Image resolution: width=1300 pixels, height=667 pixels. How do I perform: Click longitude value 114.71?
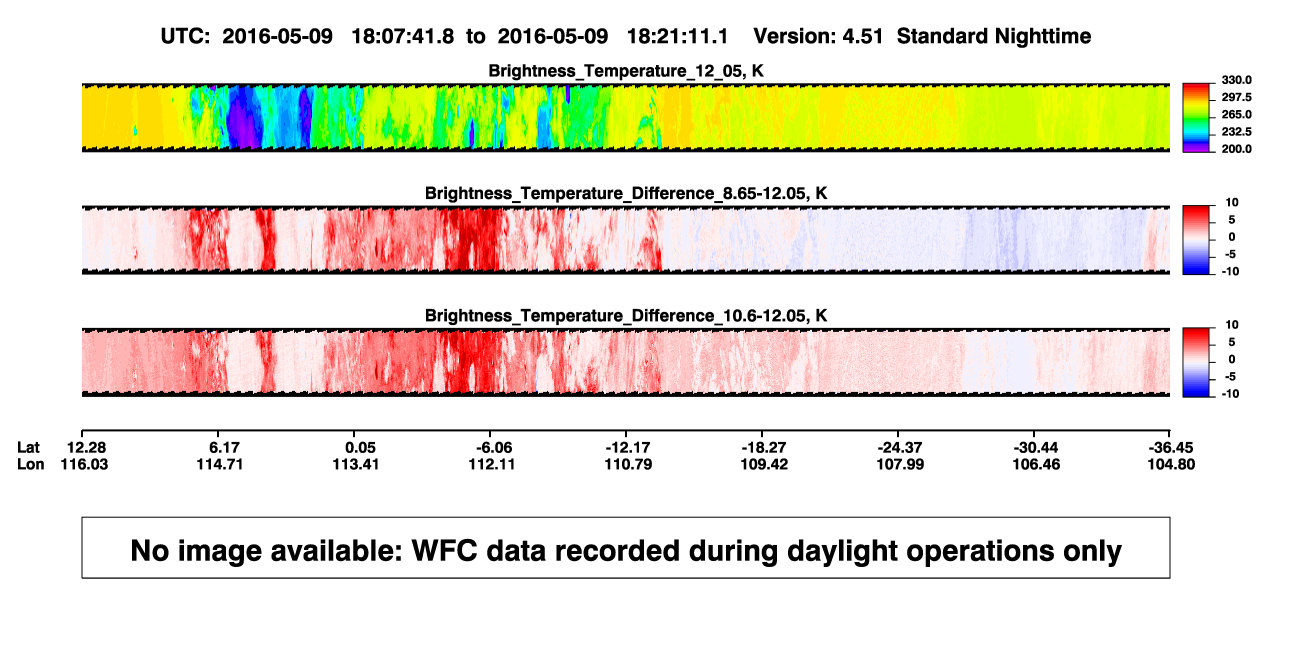tap(222, 464)
